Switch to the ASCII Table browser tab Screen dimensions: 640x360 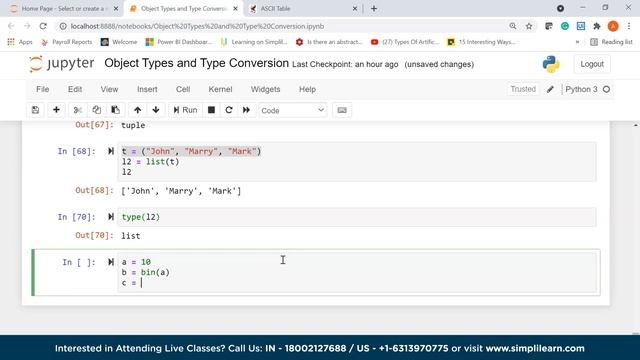click(x=302, y=9)
